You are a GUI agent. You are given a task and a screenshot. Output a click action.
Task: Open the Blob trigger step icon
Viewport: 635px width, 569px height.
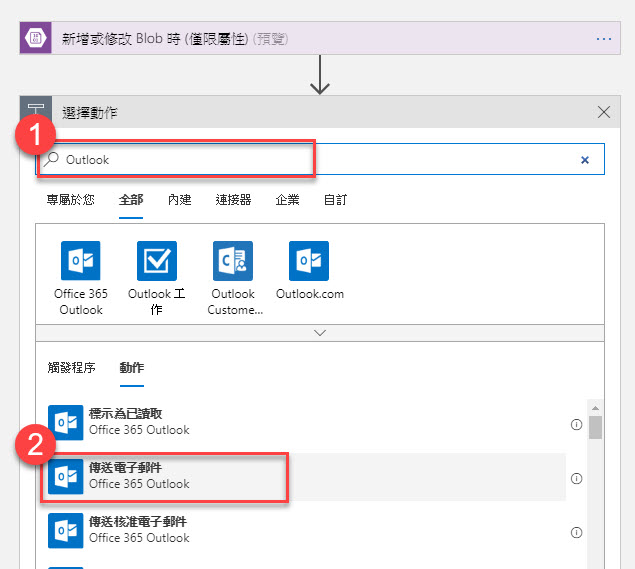tap(36, 38)
